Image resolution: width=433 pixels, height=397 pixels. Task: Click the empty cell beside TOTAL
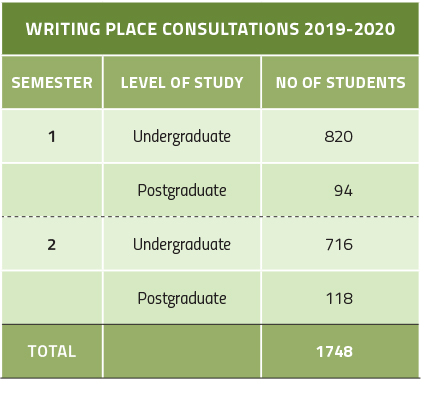click(182, 351)
